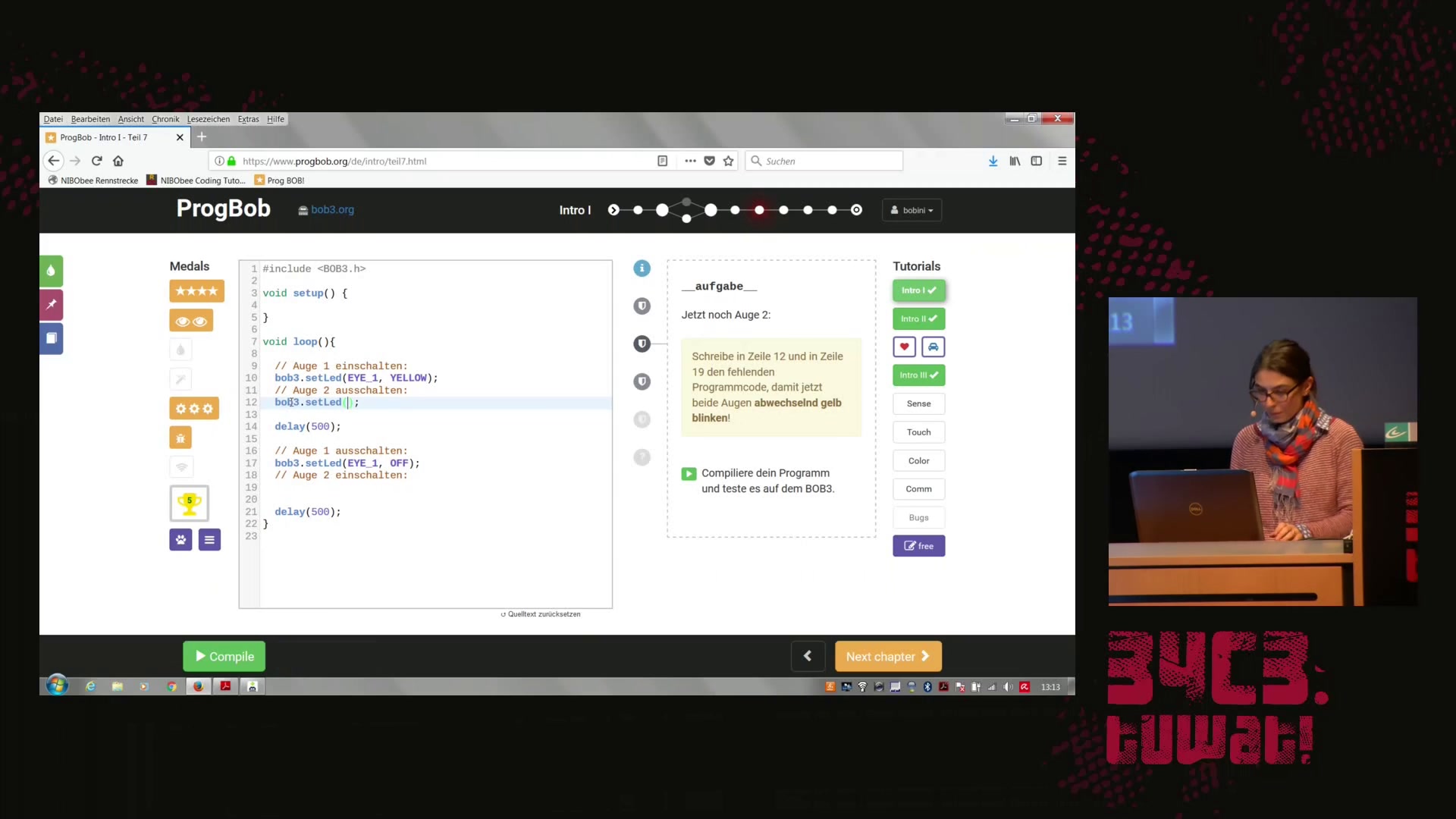1456x819 pixels.
Task: Open the Chronik menu
Action: tap(165, 119)
